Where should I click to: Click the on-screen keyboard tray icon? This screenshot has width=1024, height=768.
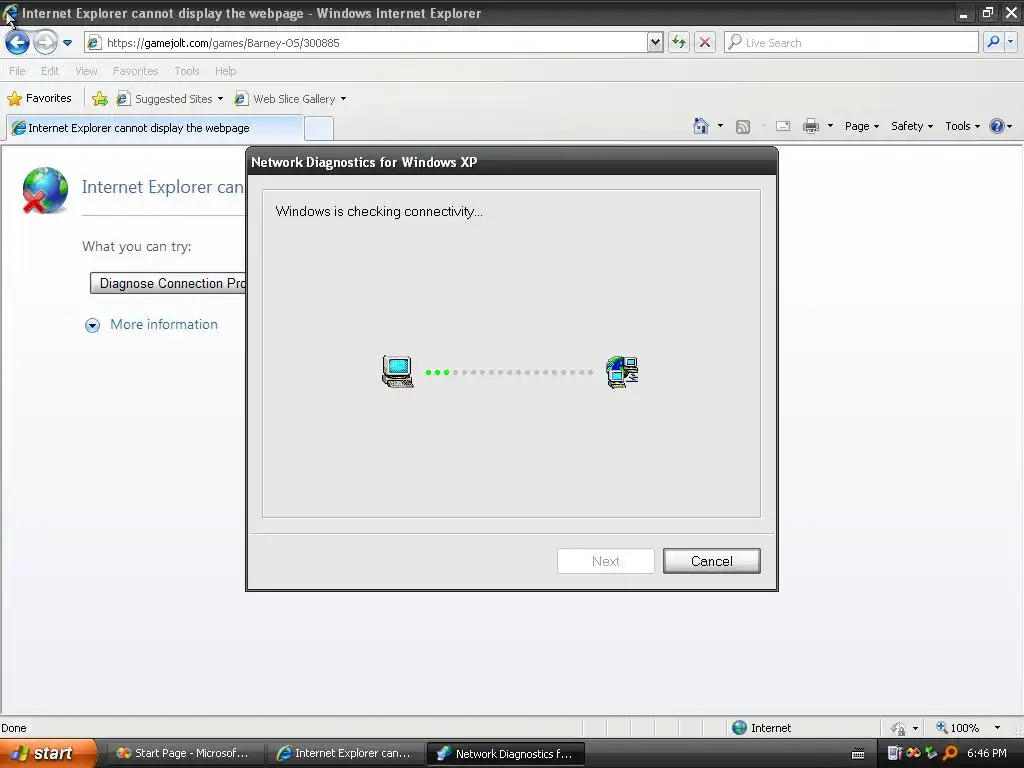click(858, 754)
